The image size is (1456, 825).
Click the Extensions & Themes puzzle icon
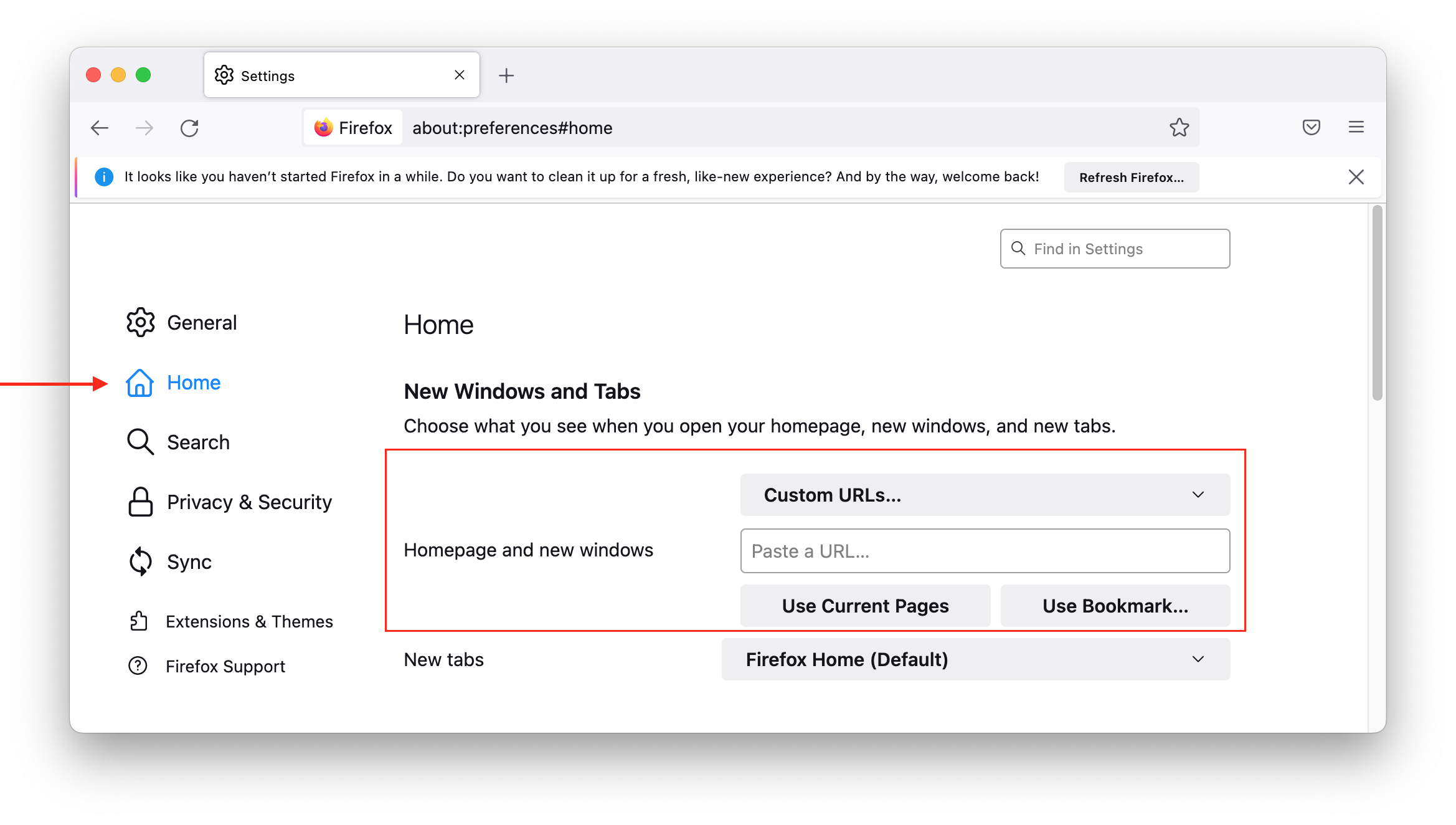[x=139, y=621]
